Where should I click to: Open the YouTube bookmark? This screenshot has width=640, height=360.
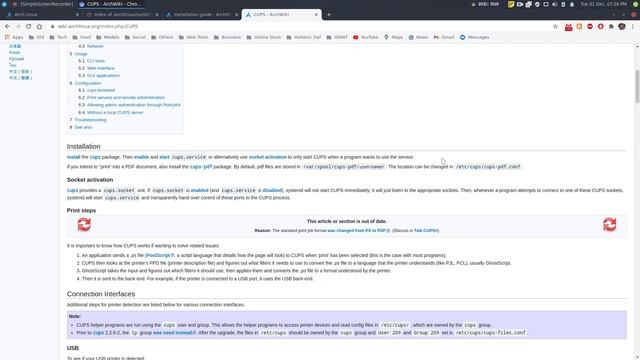(x=365, y=37)
